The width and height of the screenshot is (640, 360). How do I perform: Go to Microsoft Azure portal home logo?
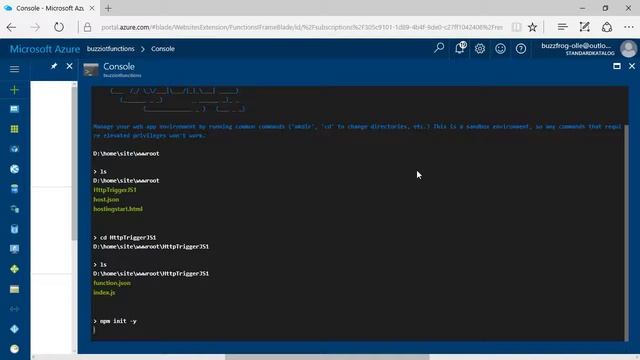click(x=45, y=49)
